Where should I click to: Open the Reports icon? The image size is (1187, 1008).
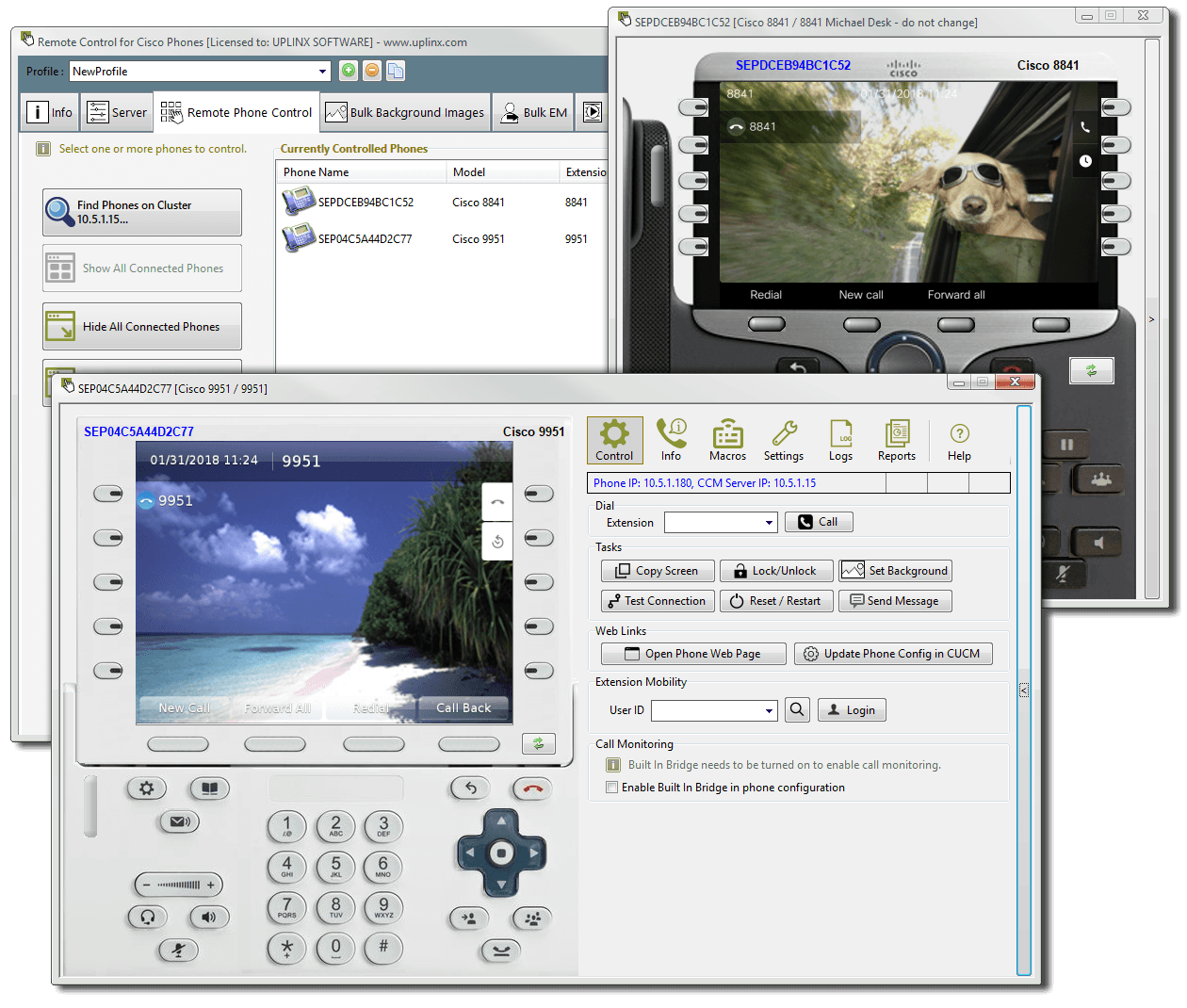896,440
